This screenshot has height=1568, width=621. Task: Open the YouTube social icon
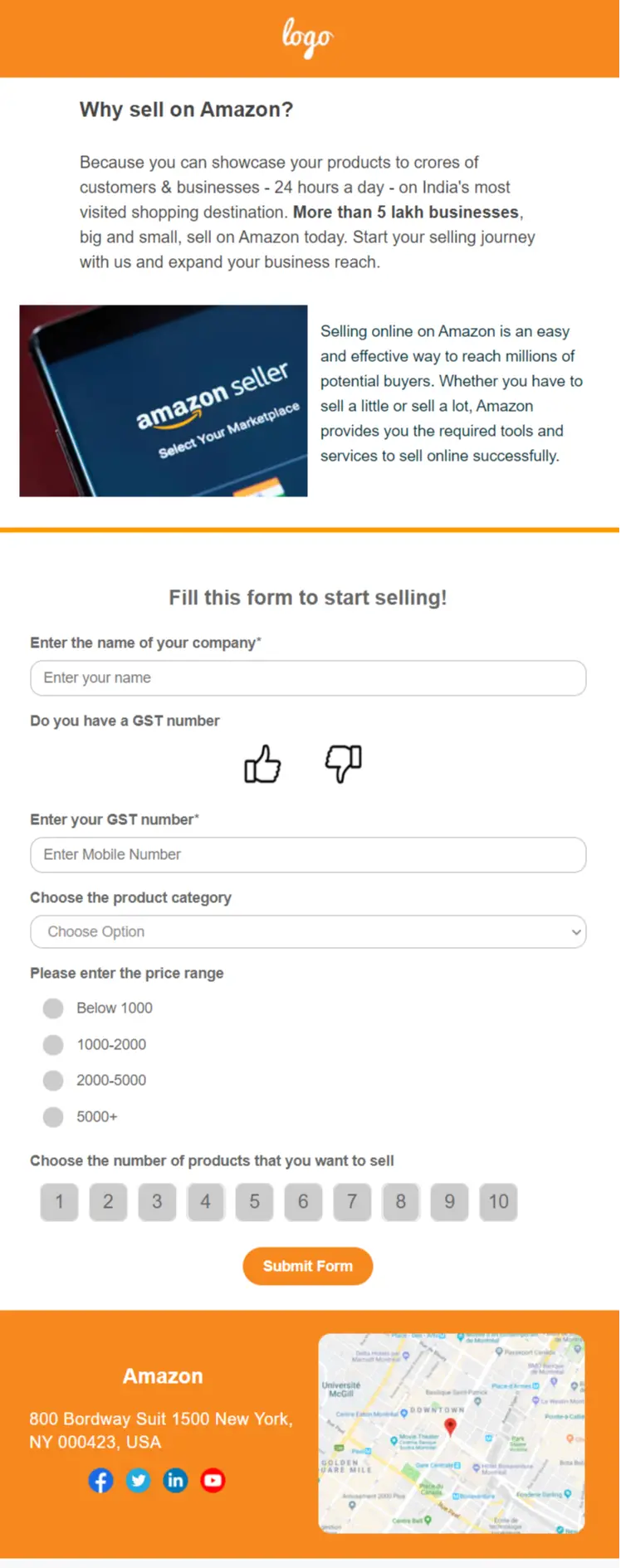[213, 1480]
